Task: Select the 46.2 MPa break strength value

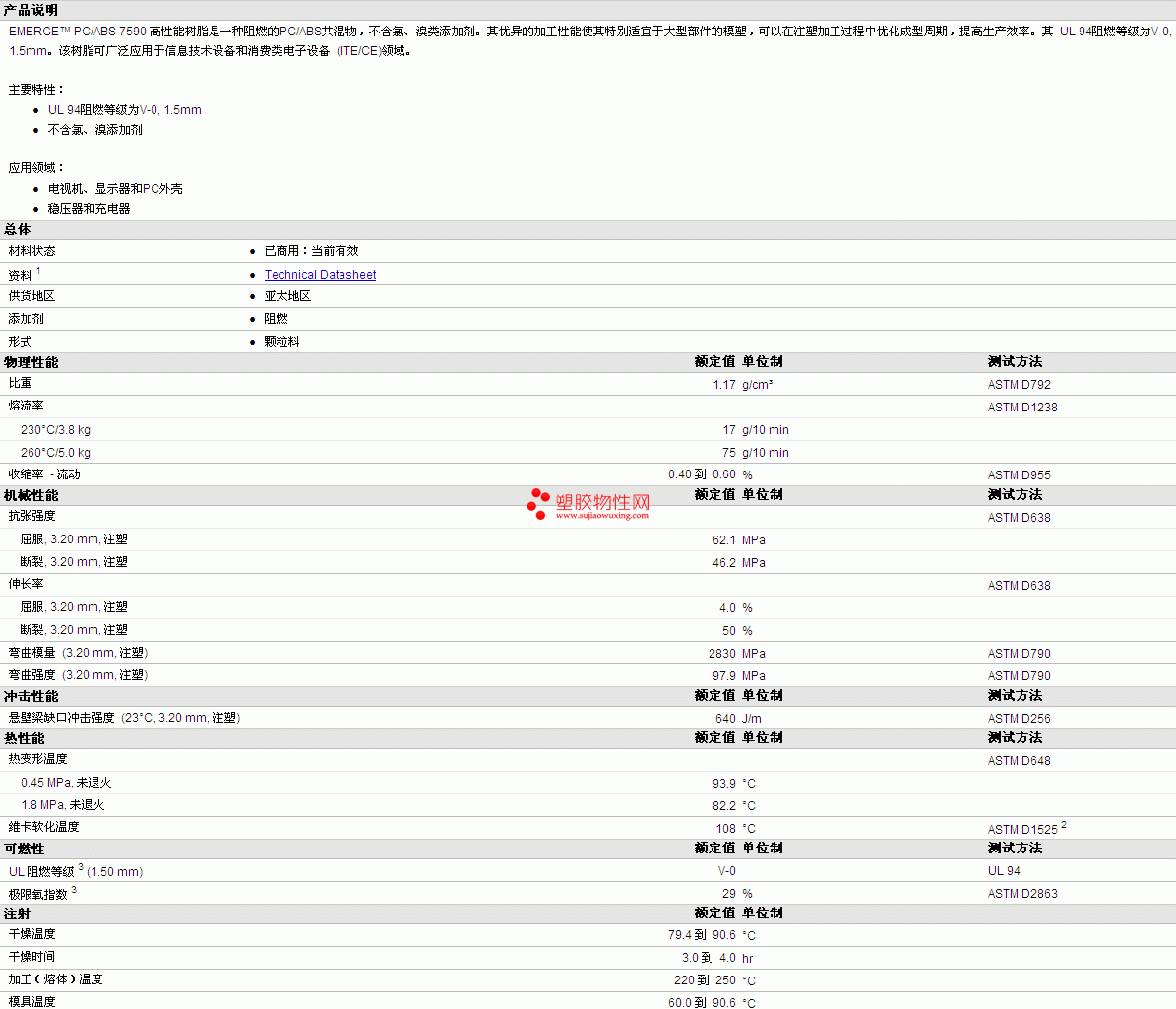Action: pyautogui.click(x=739, y=563)
